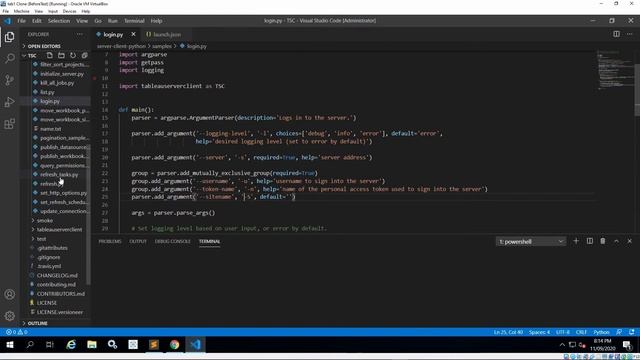Click the Python language mode indicator
The image size is (640, 360).
[x=601, y=332]
